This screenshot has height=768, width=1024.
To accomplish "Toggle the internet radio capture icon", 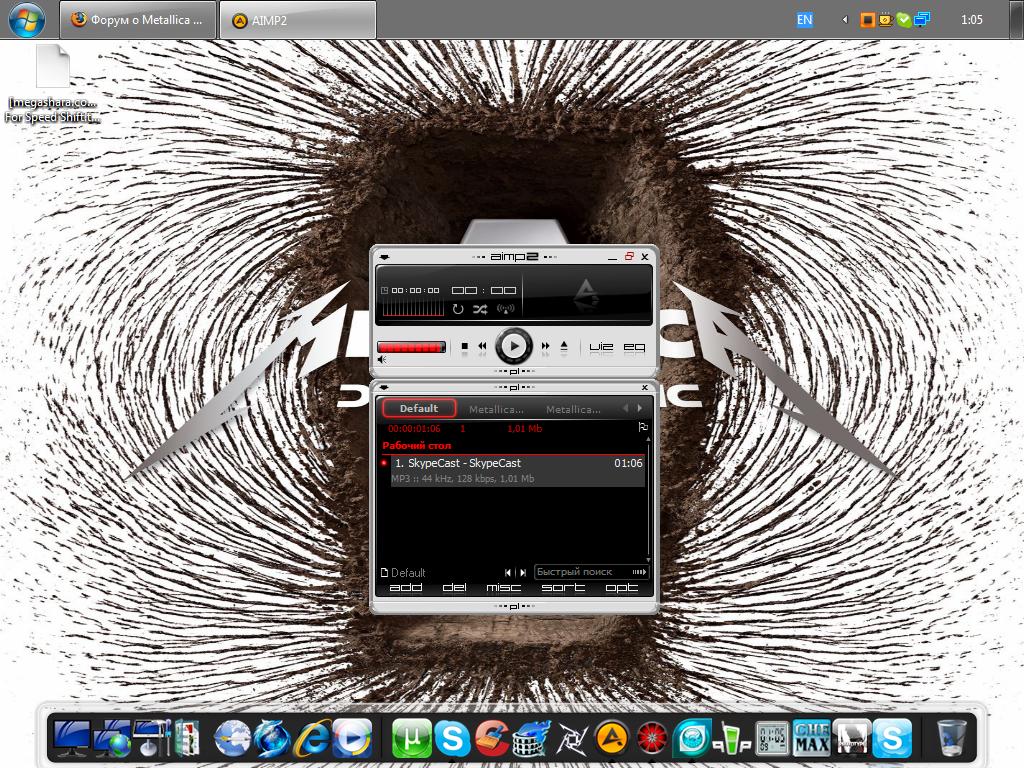I will (x=506, y=309).
